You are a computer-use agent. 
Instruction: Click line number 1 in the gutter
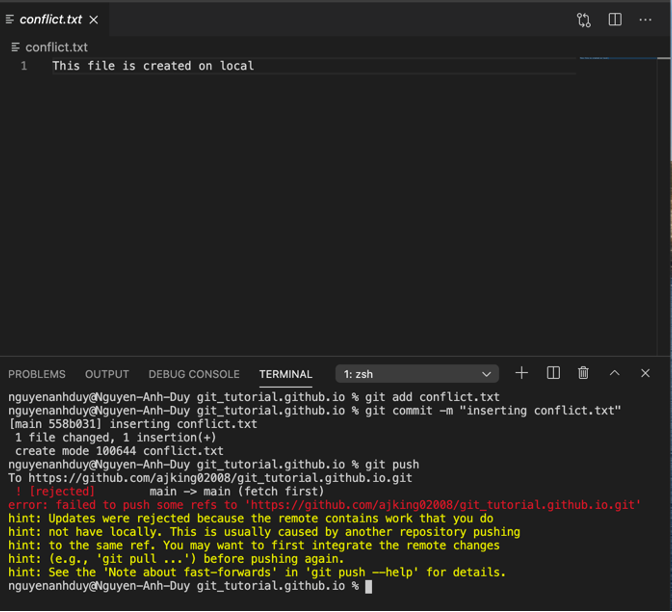pyautogui.click(x=25, y=66)
